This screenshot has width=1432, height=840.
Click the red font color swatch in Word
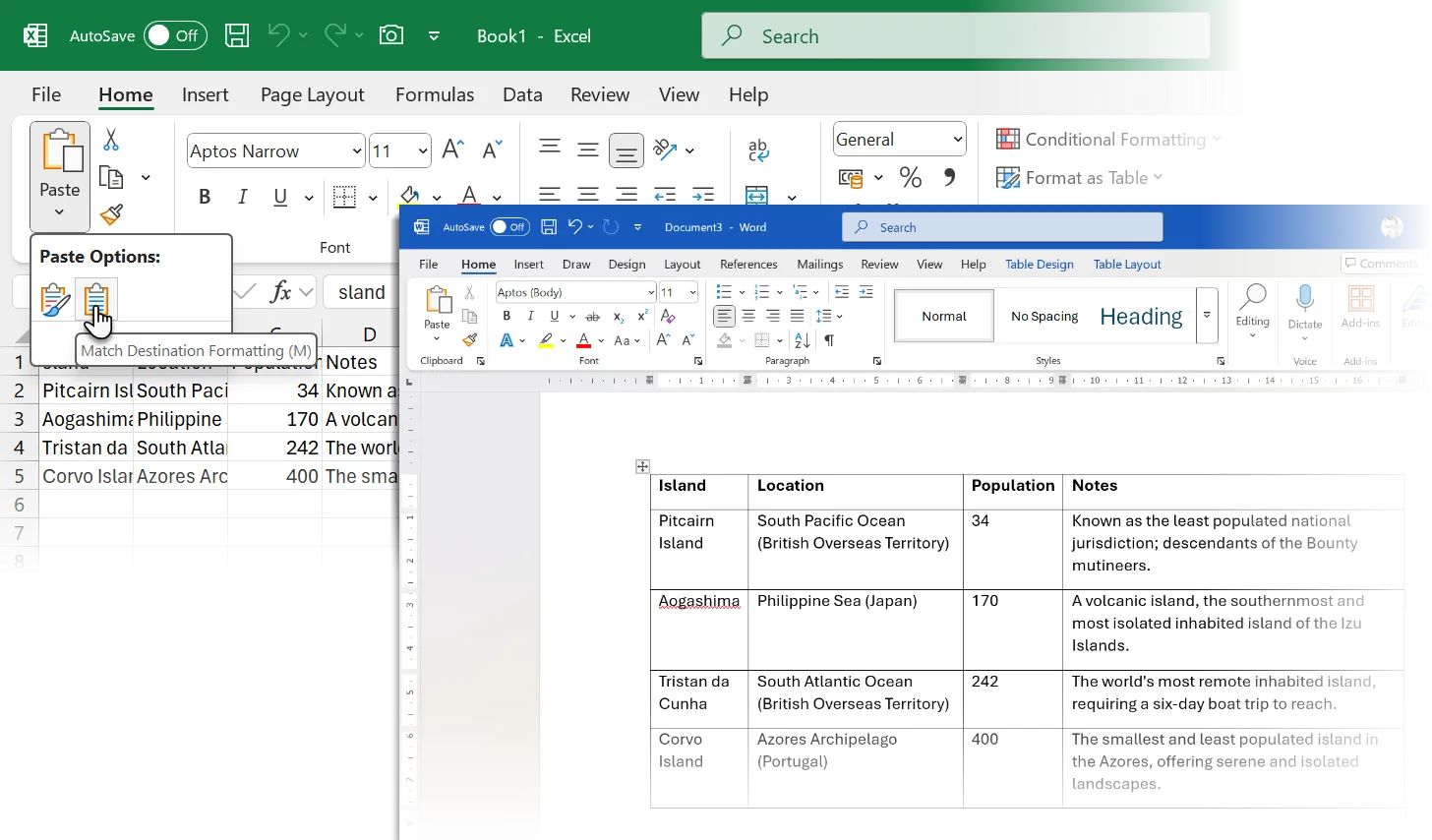pyautogui.click(x=584, y=340)
